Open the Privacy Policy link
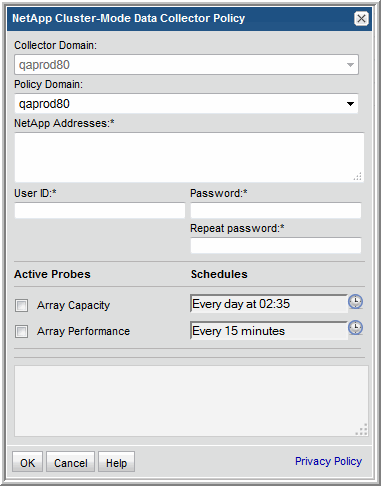Screen dimensions: 381x486 point(328,461)
